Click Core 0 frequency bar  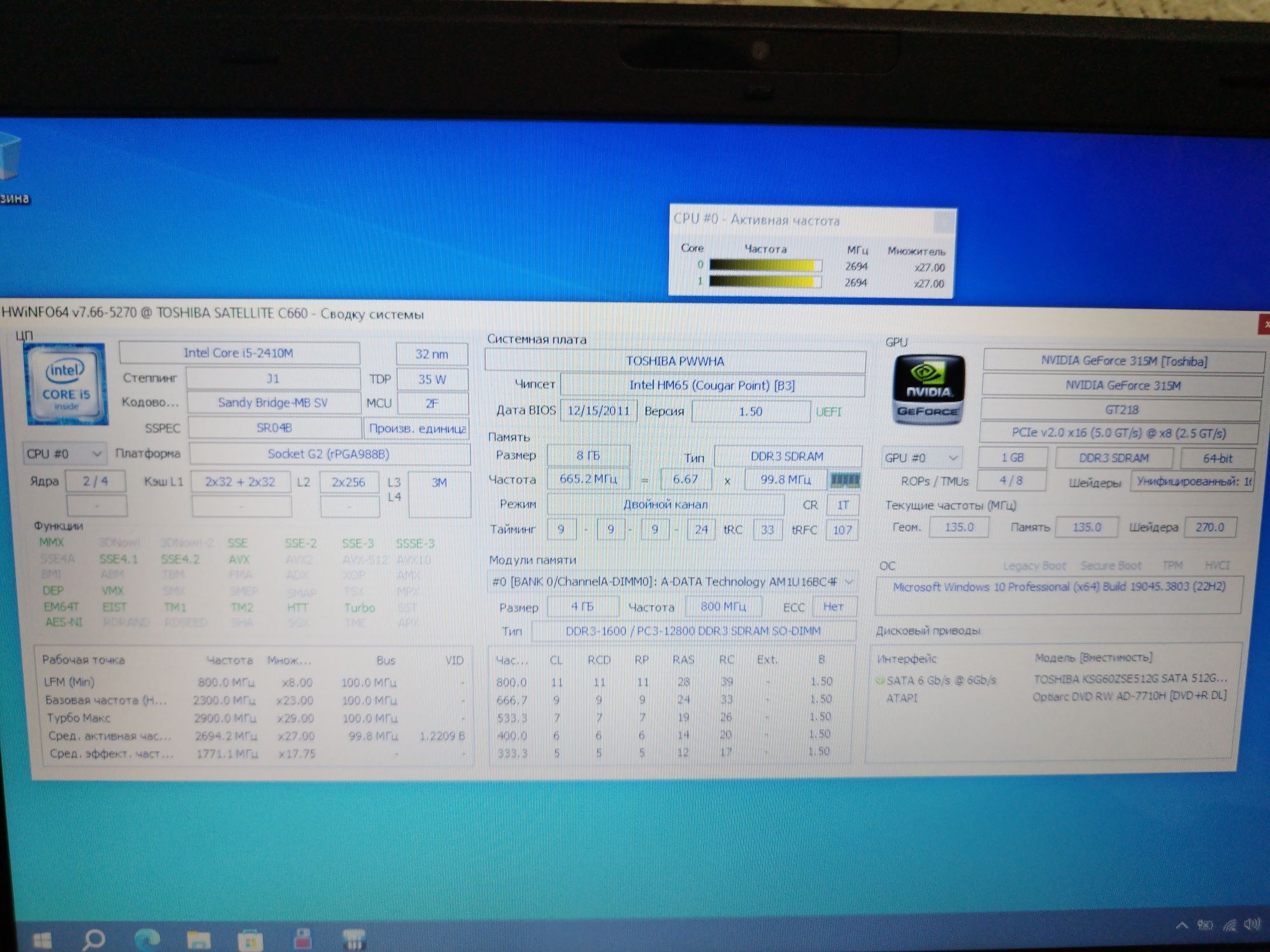tap(765, 265)
